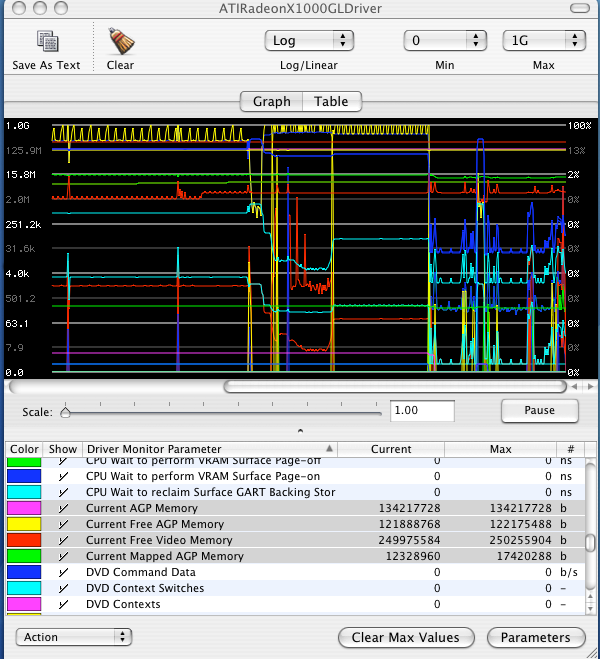Select the Current AGP Memory row name

tap(142, 508)
